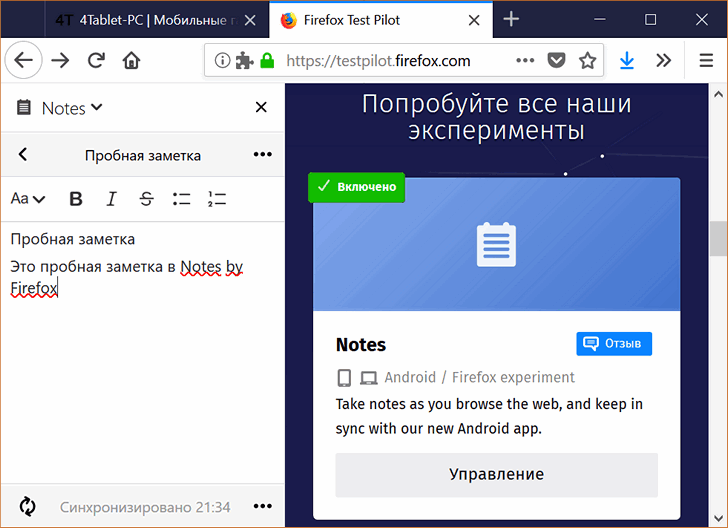The height and width of the screenshot is (528, 728).
Task: Open the Firefox home page
Action: tap(131, 60)
